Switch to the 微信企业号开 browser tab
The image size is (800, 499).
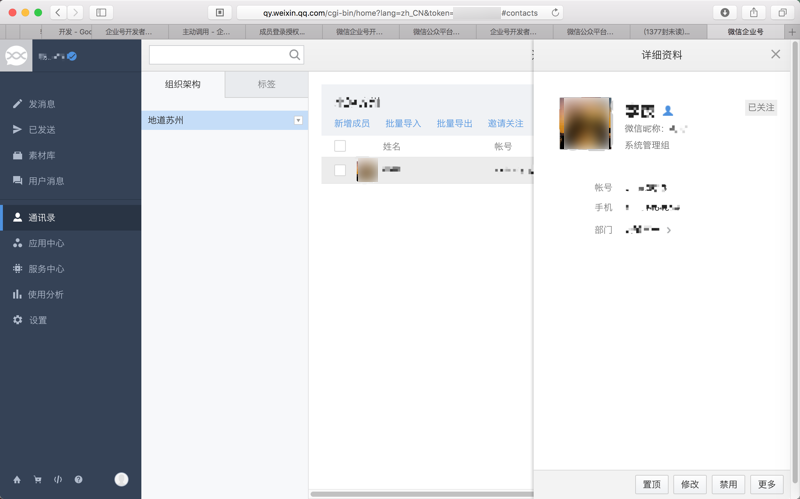361,32
